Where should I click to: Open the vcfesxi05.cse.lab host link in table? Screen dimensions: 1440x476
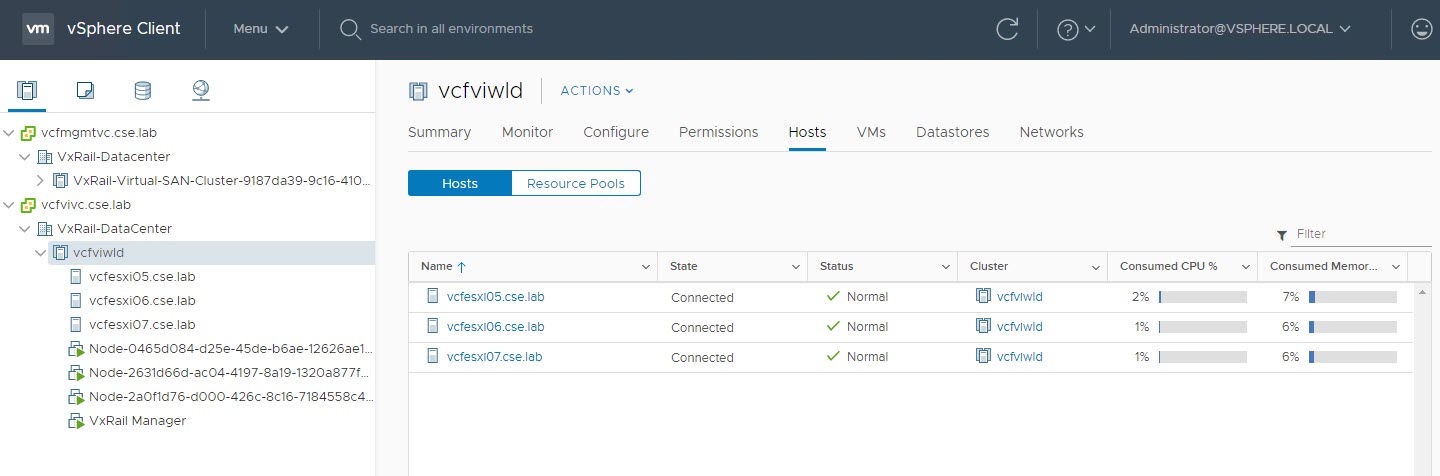495,297
